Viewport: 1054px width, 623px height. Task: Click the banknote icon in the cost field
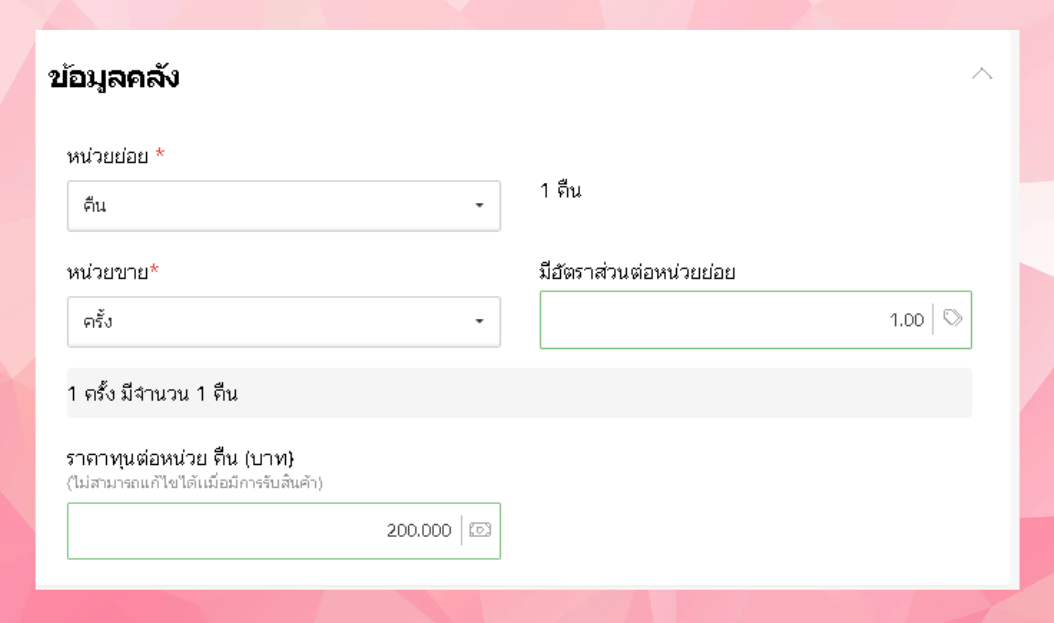point(480,530)
